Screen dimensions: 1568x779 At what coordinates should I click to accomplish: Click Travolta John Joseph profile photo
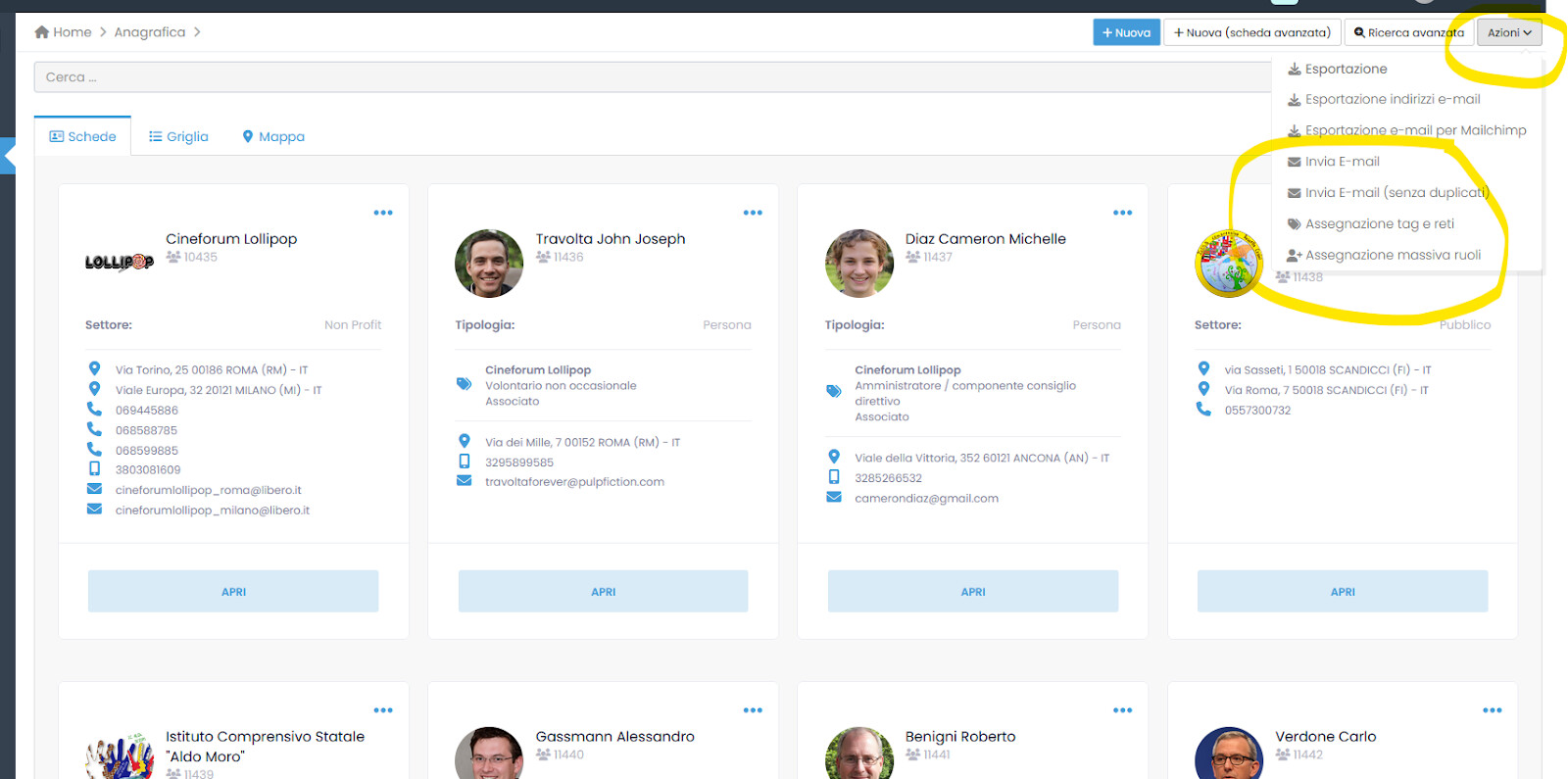coord(489,264)
